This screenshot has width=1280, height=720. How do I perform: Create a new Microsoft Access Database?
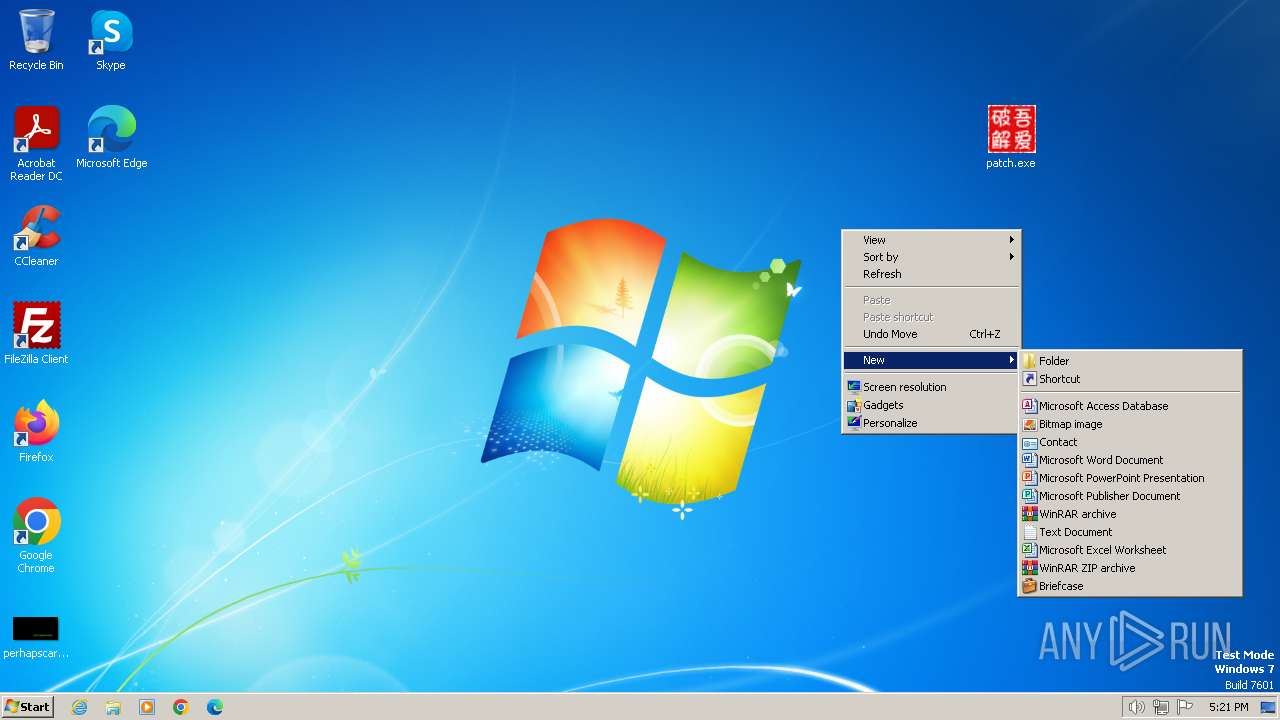pos(1130,406)
